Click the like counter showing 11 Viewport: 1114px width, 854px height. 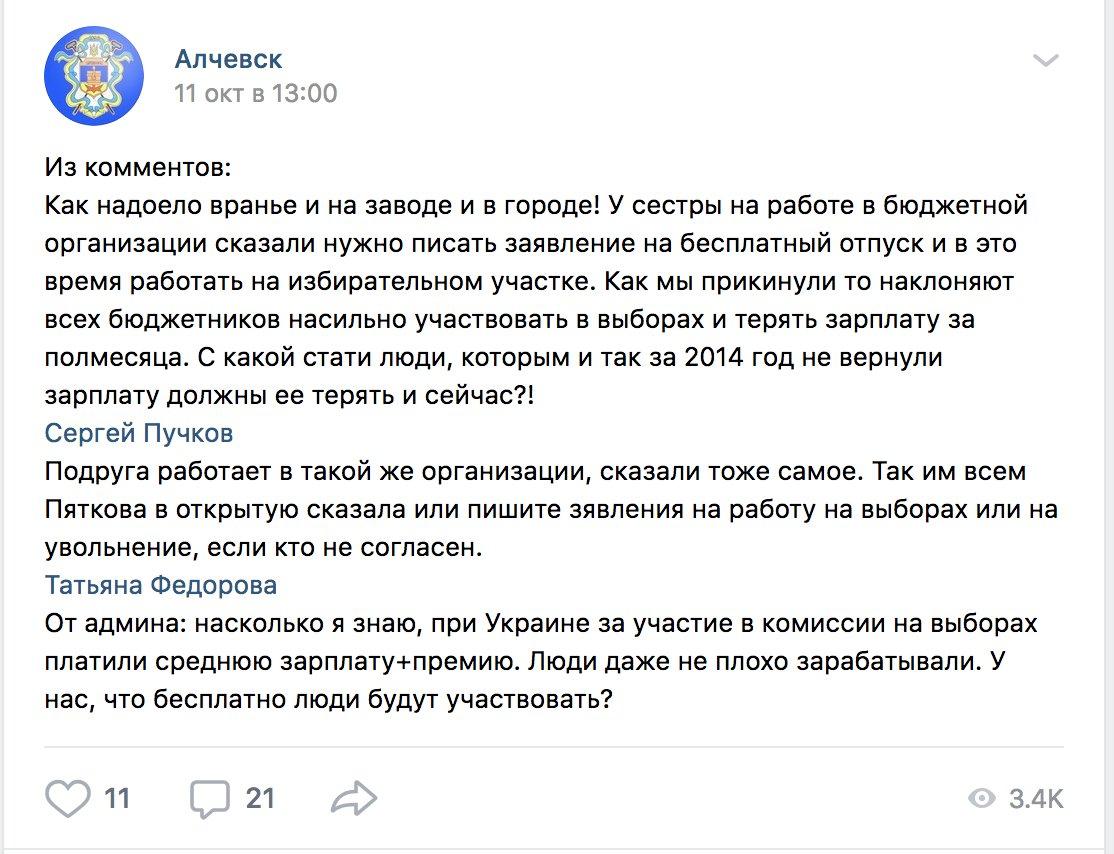117,799
